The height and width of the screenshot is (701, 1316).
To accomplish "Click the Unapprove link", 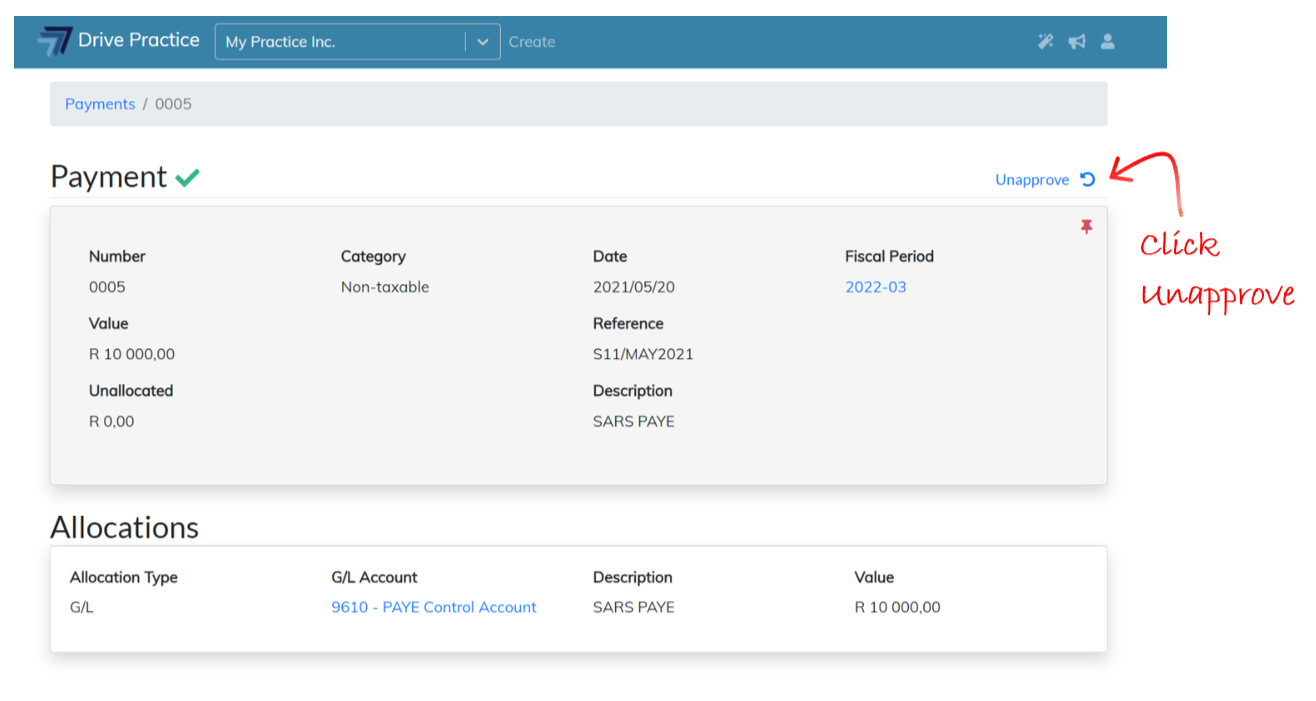I will [1032, 180].
